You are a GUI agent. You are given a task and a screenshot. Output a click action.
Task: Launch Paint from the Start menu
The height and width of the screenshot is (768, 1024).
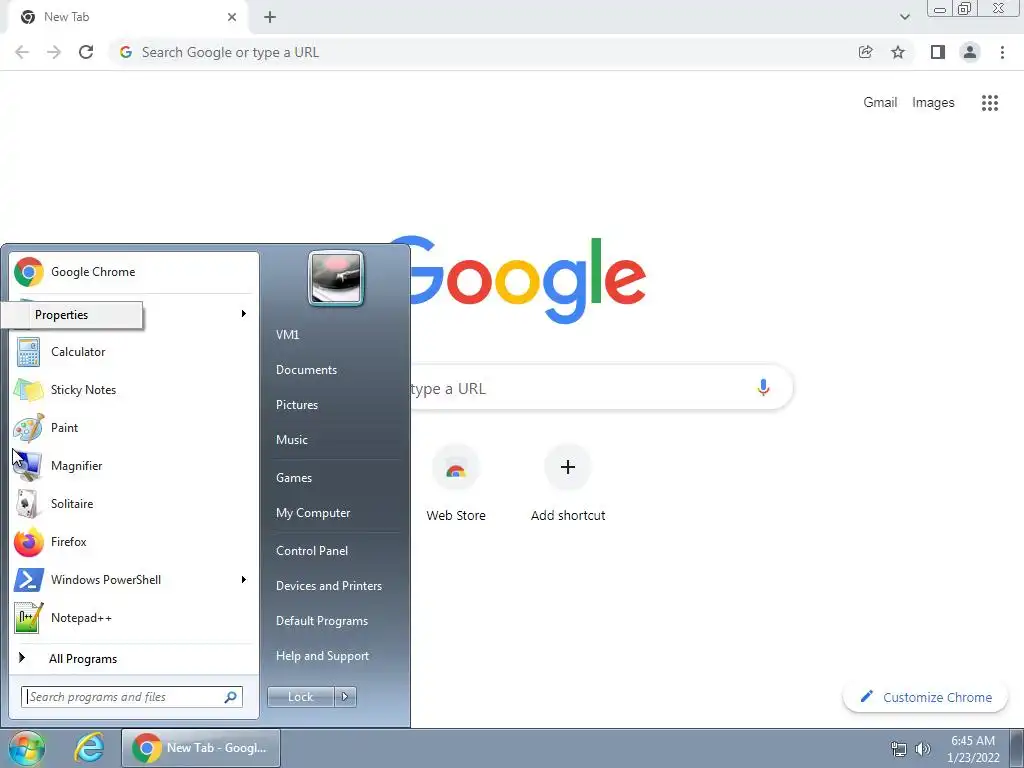tap(134, 428)
